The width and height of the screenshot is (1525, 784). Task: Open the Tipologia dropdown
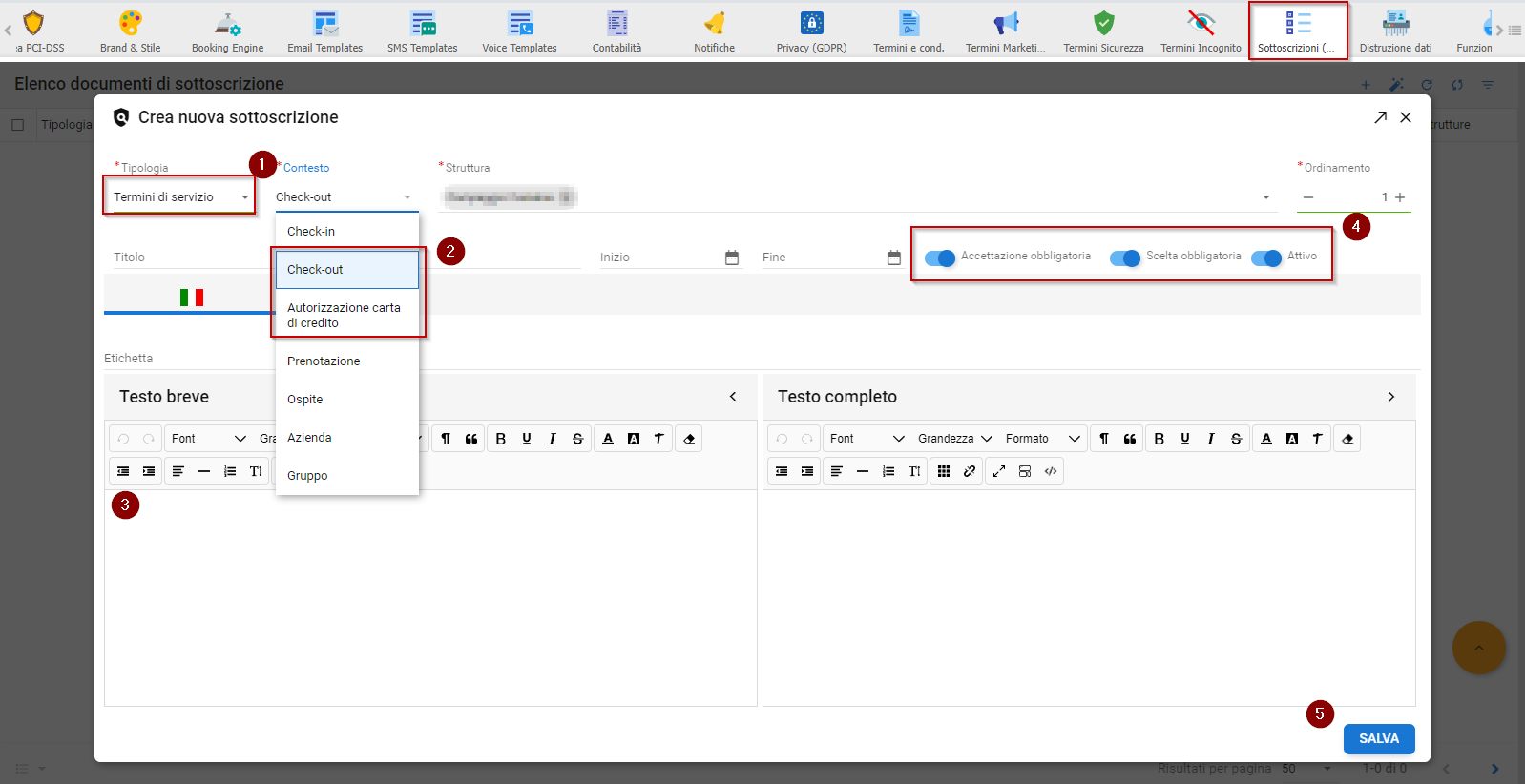pos(179,197)
